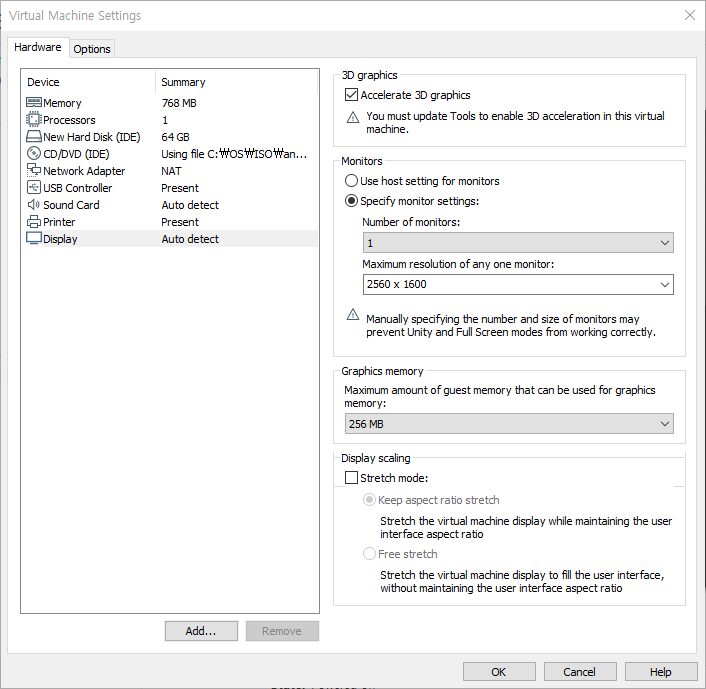Screen dimensions: 706x689
Task: Click the NAT network summary value
Action: tap(172, 171)
